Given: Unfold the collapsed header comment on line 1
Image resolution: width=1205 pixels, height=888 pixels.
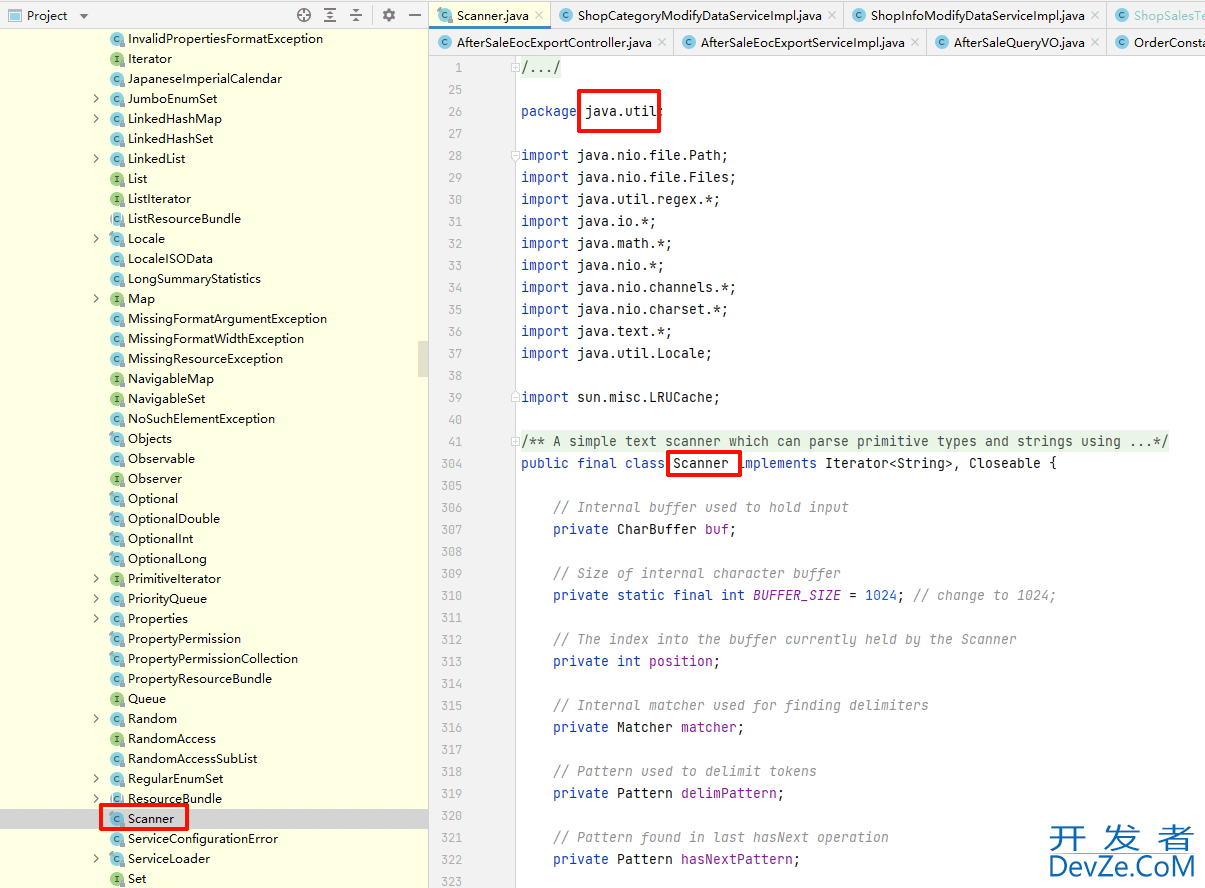Looking at the screenshot, I should coord(515,67).
